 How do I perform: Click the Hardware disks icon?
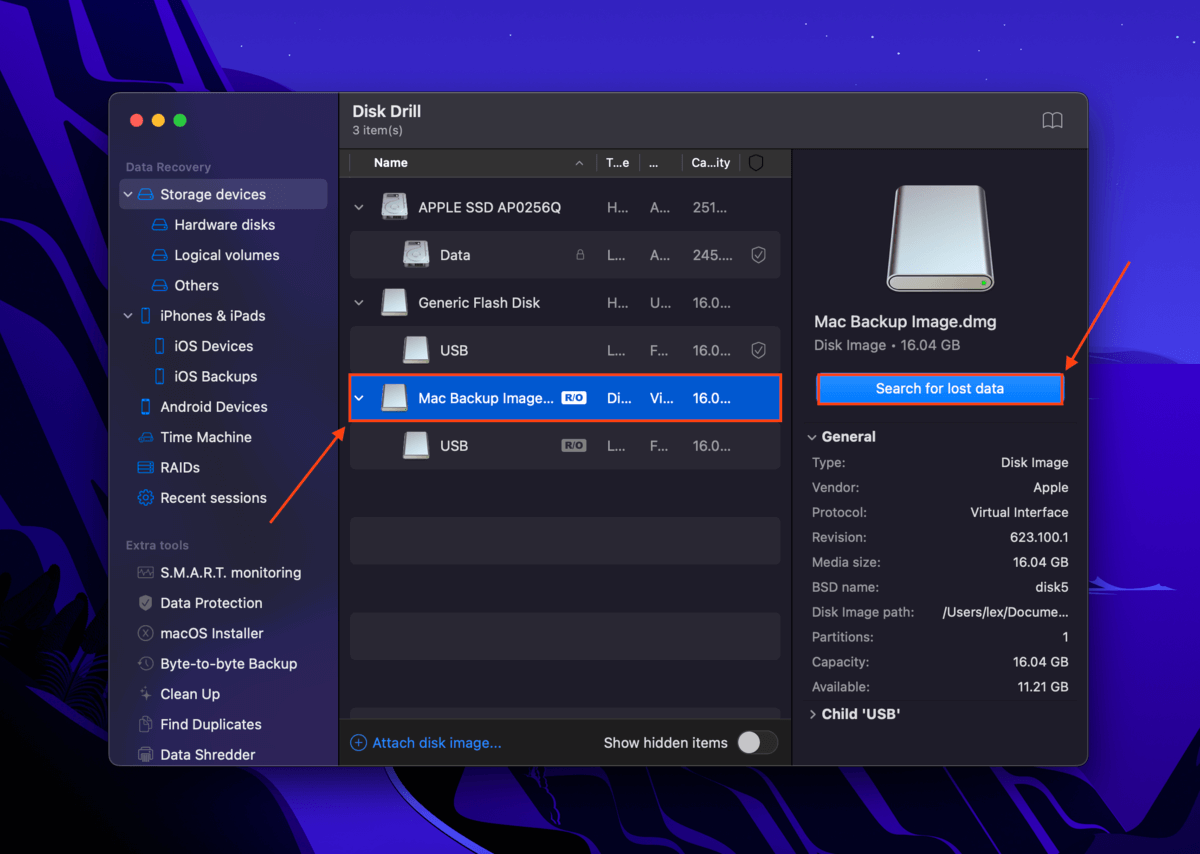(x=160, y=225)
